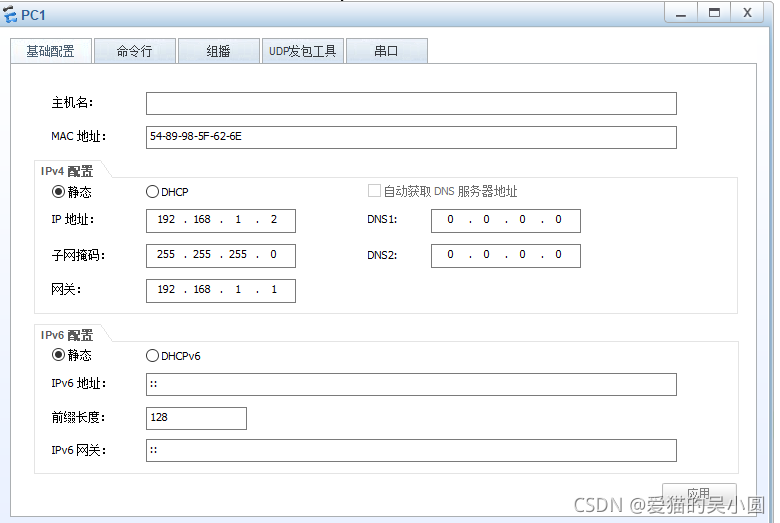This screenshot has height=523, width=780.
Task: Click the 主机名 input field
Action: pos(411,104)
